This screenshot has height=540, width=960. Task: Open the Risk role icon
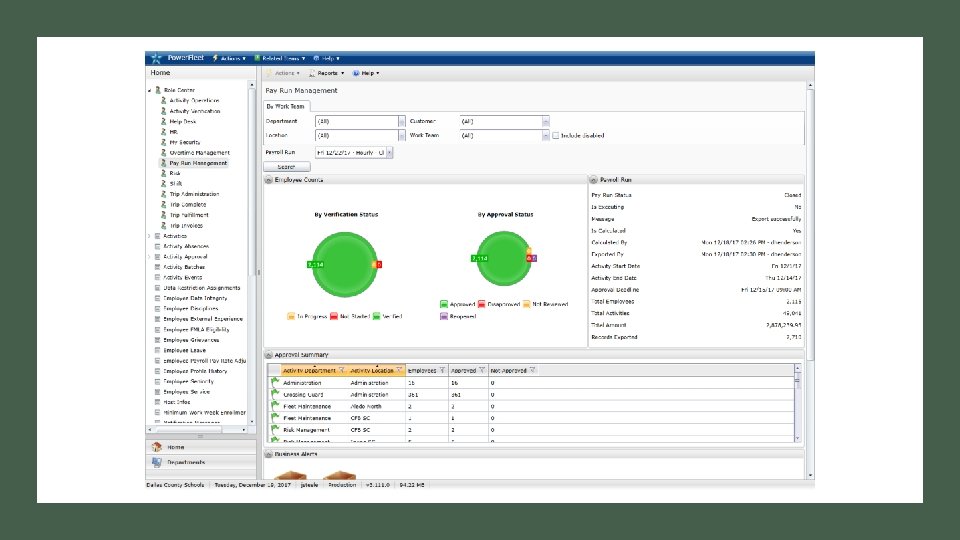coord(163,173)
